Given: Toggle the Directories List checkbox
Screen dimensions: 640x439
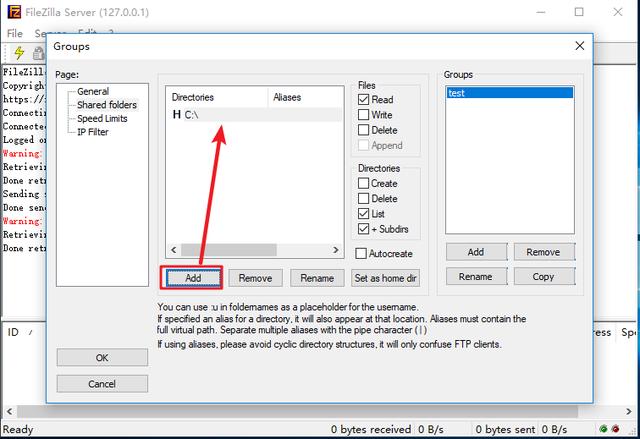Looking at the screenshot, I should 363,213.
